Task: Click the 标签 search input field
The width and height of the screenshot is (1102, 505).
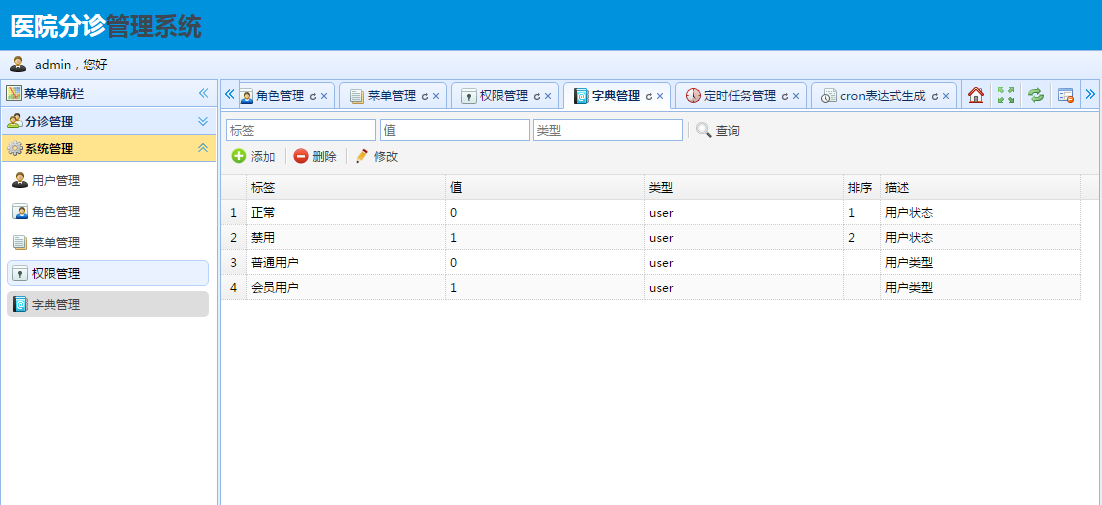Action: (x=301, y=130)
